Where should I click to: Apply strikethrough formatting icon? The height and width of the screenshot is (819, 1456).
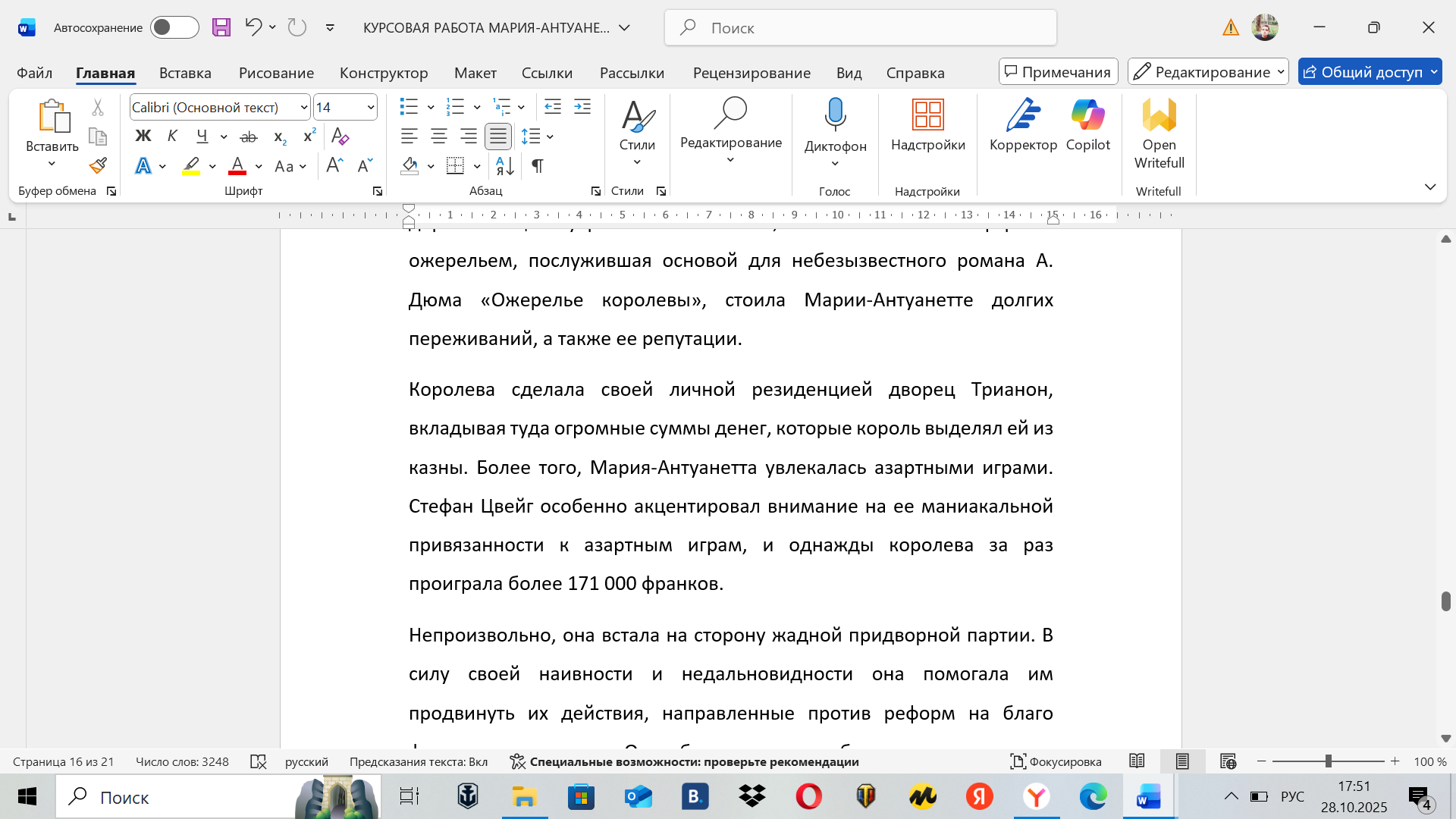[249, 136]
